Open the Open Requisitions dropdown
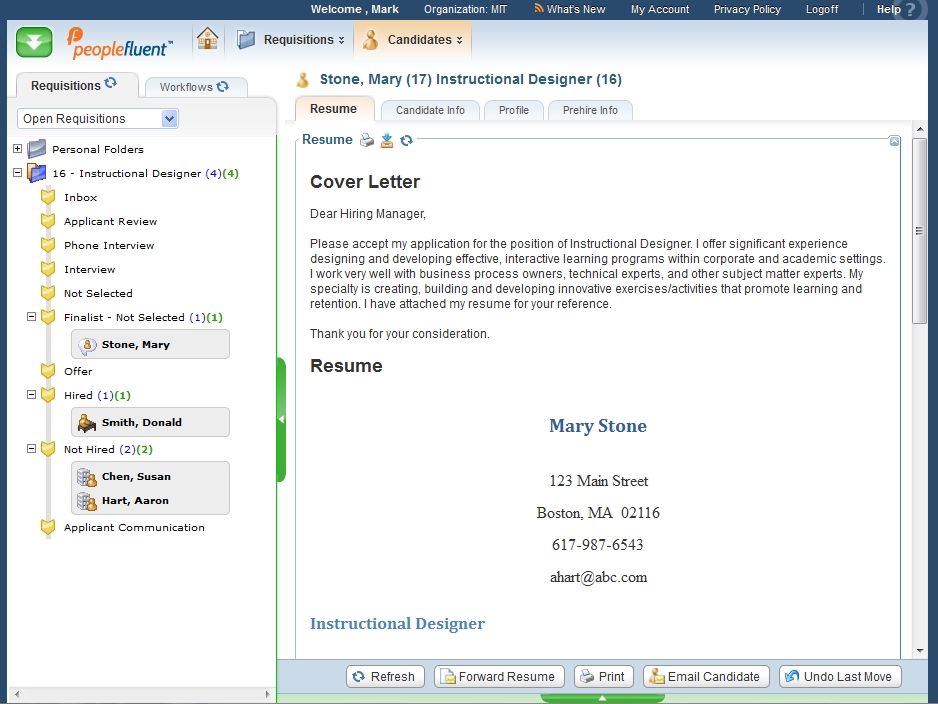This screenshot has height=704, width=938. click(x=169, y=119)
